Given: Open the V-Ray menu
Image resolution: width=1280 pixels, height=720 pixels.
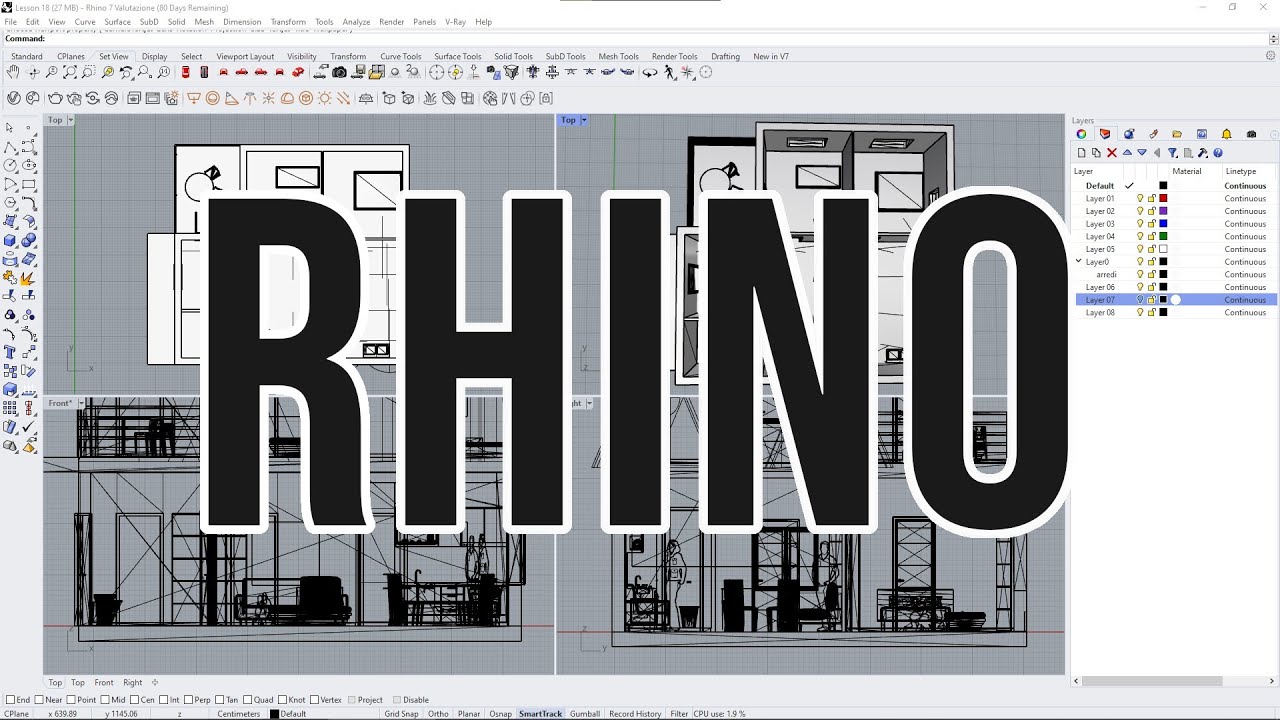Looking at the screenshot, I should coord(455,22).
